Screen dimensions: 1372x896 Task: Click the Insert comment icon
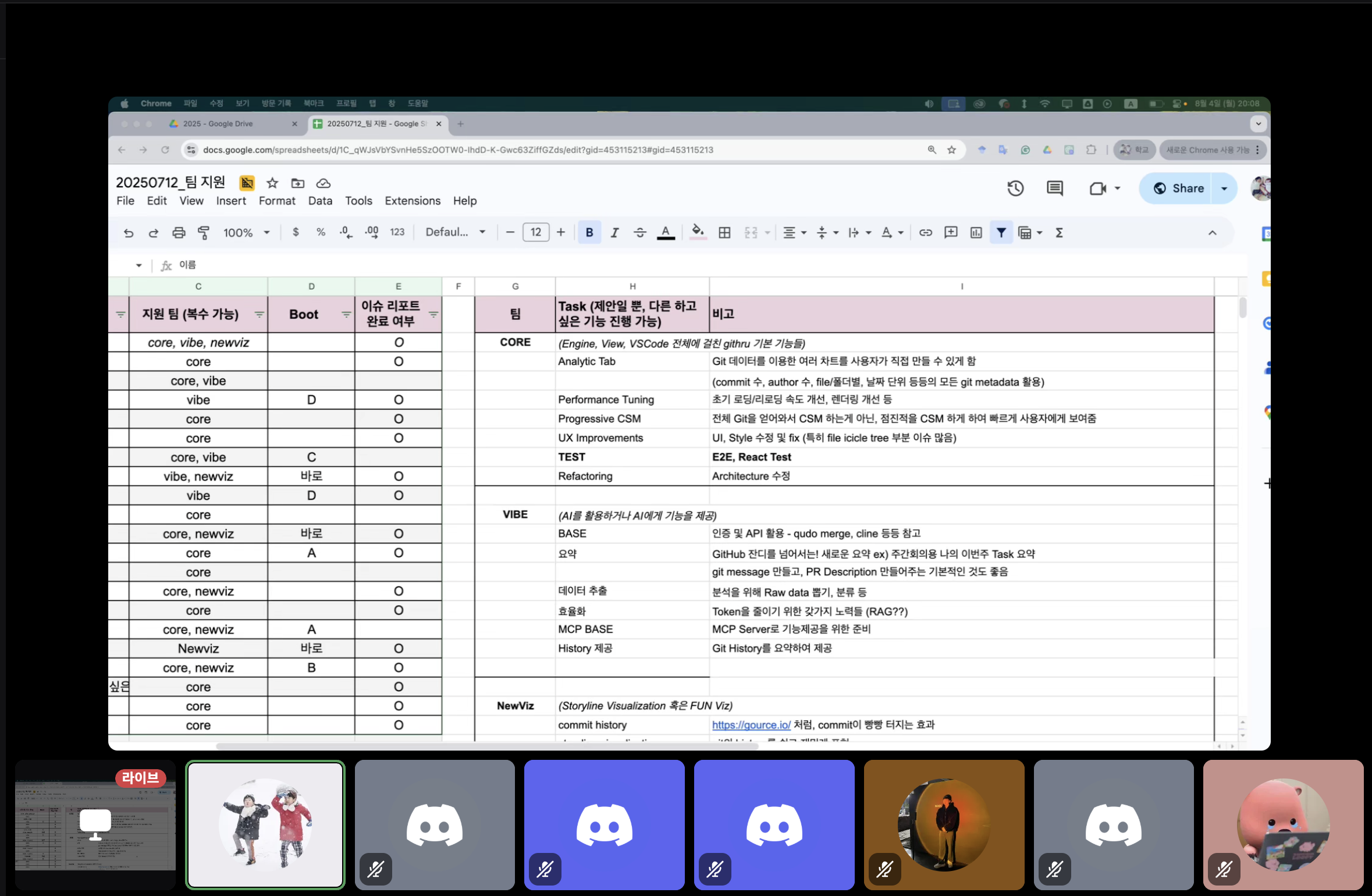tap(951, 233)
